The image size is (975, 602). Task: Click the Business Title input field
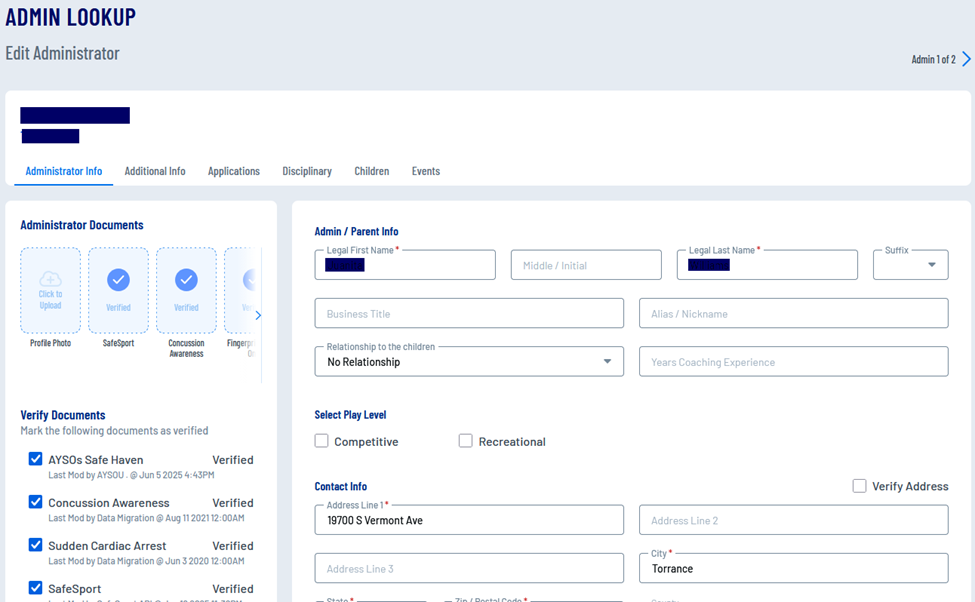pos(469,314)
